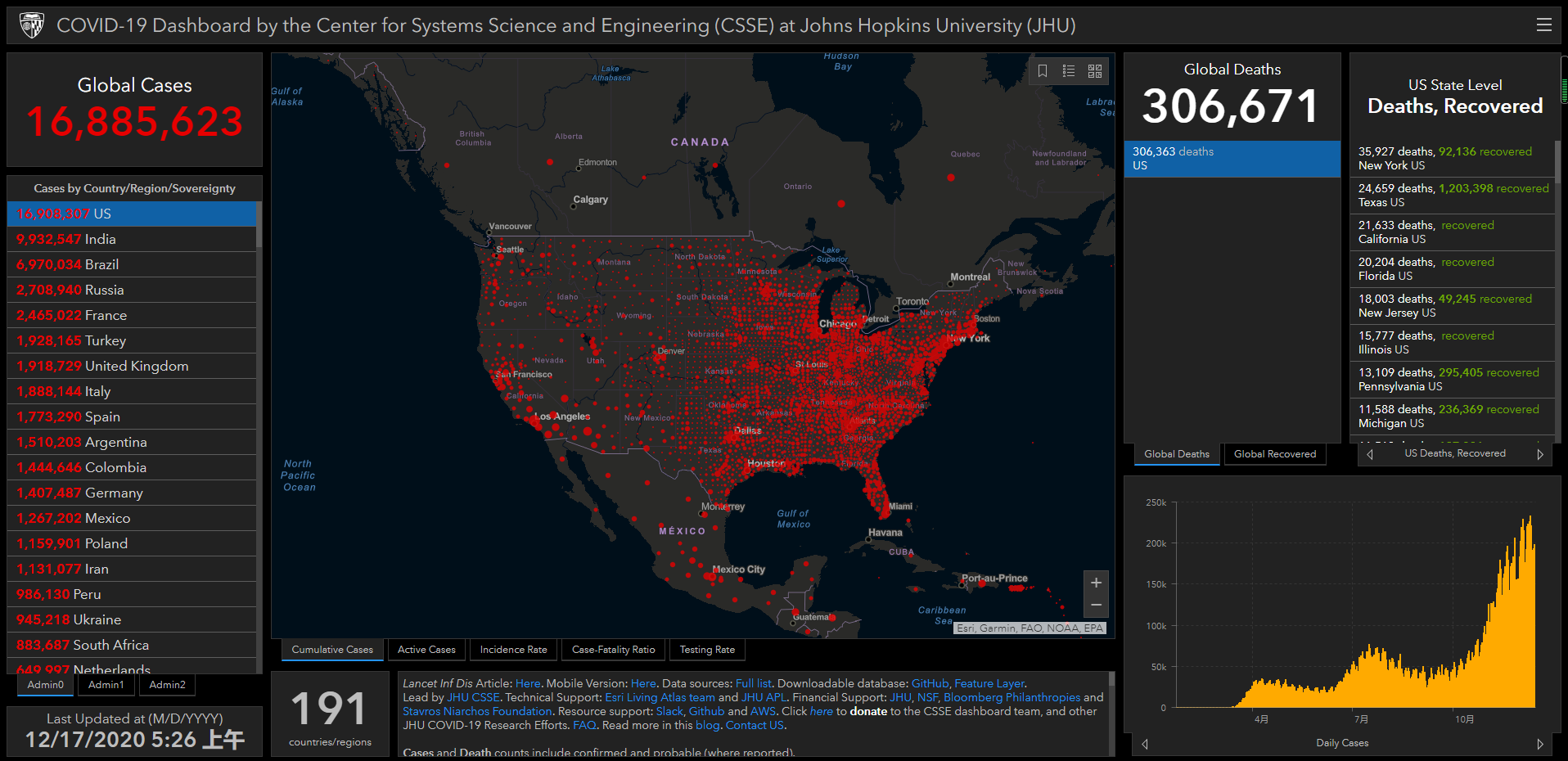Select Poland in the country cases list
The height and width of the screenshot is (761, 1568).
pyautogui.click(x=132, y=543)
